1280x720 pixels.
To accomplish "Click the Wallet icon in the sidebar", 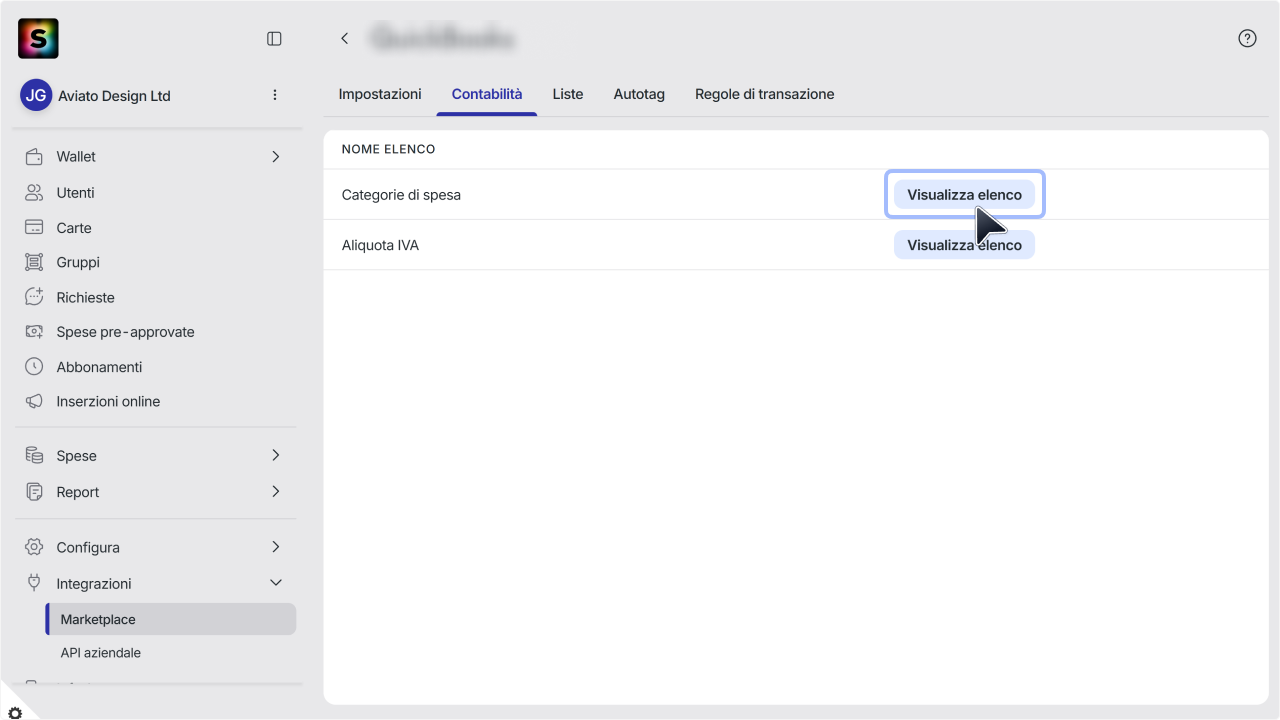I will [x=34, y=156].
